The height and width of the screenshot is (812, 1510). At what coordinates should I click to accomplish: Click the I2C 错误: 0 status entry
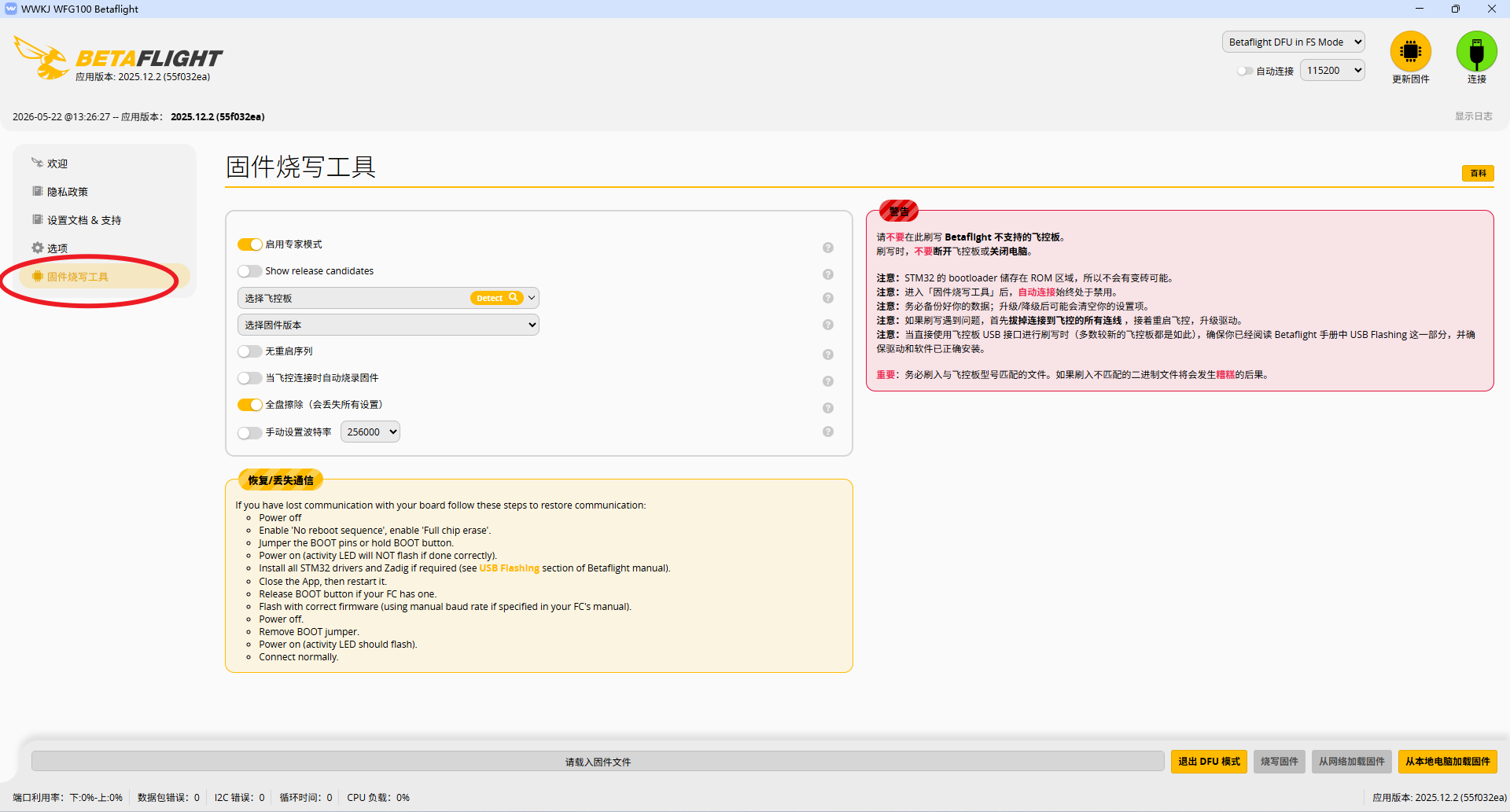[240, 797]
